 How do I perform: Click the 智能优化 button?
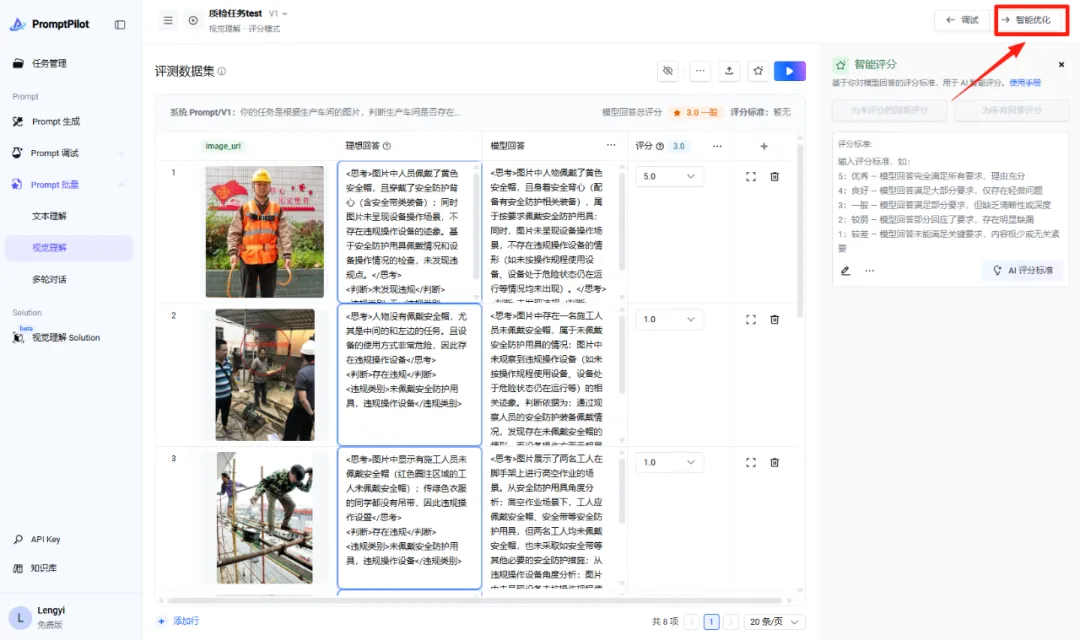(1030, 20)
